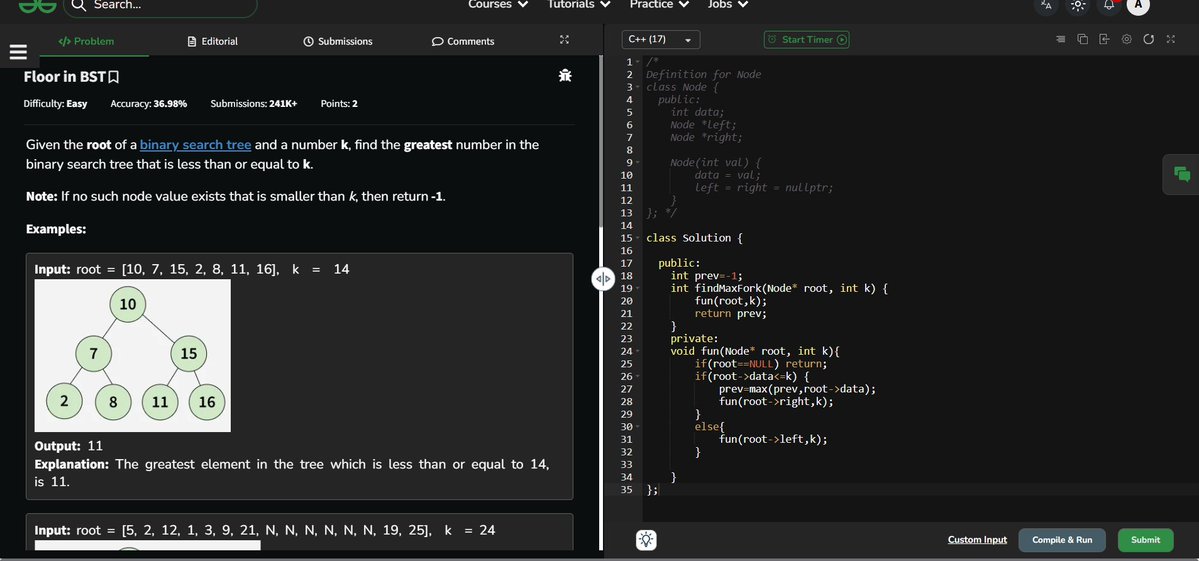Click the code indent/format icon
This screenshot has height=561, width=1199.
[x=1060, y=39]
